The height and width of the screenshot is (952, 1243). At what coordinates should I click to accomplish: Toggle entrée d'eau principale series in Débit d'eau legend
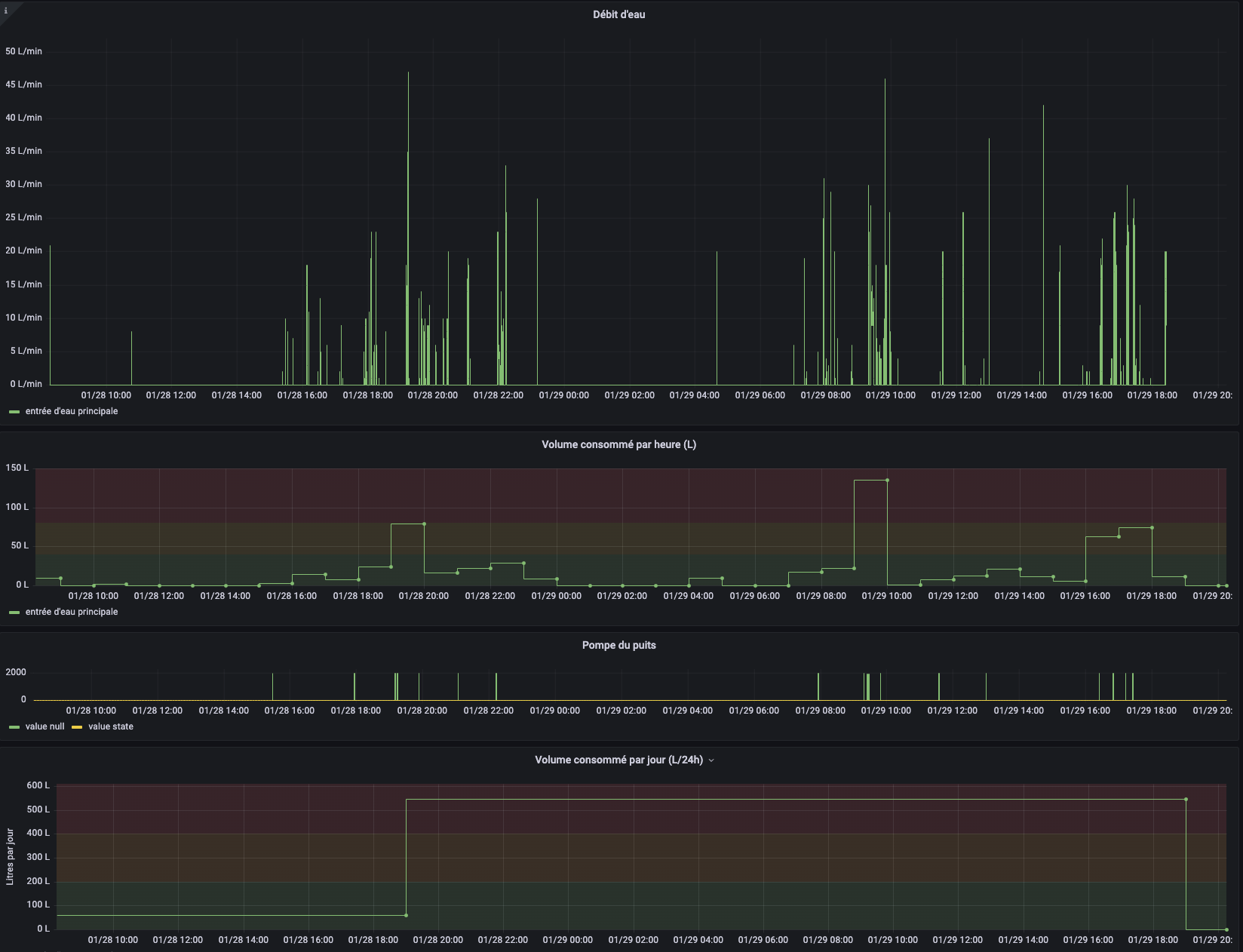tap(72, 411)
